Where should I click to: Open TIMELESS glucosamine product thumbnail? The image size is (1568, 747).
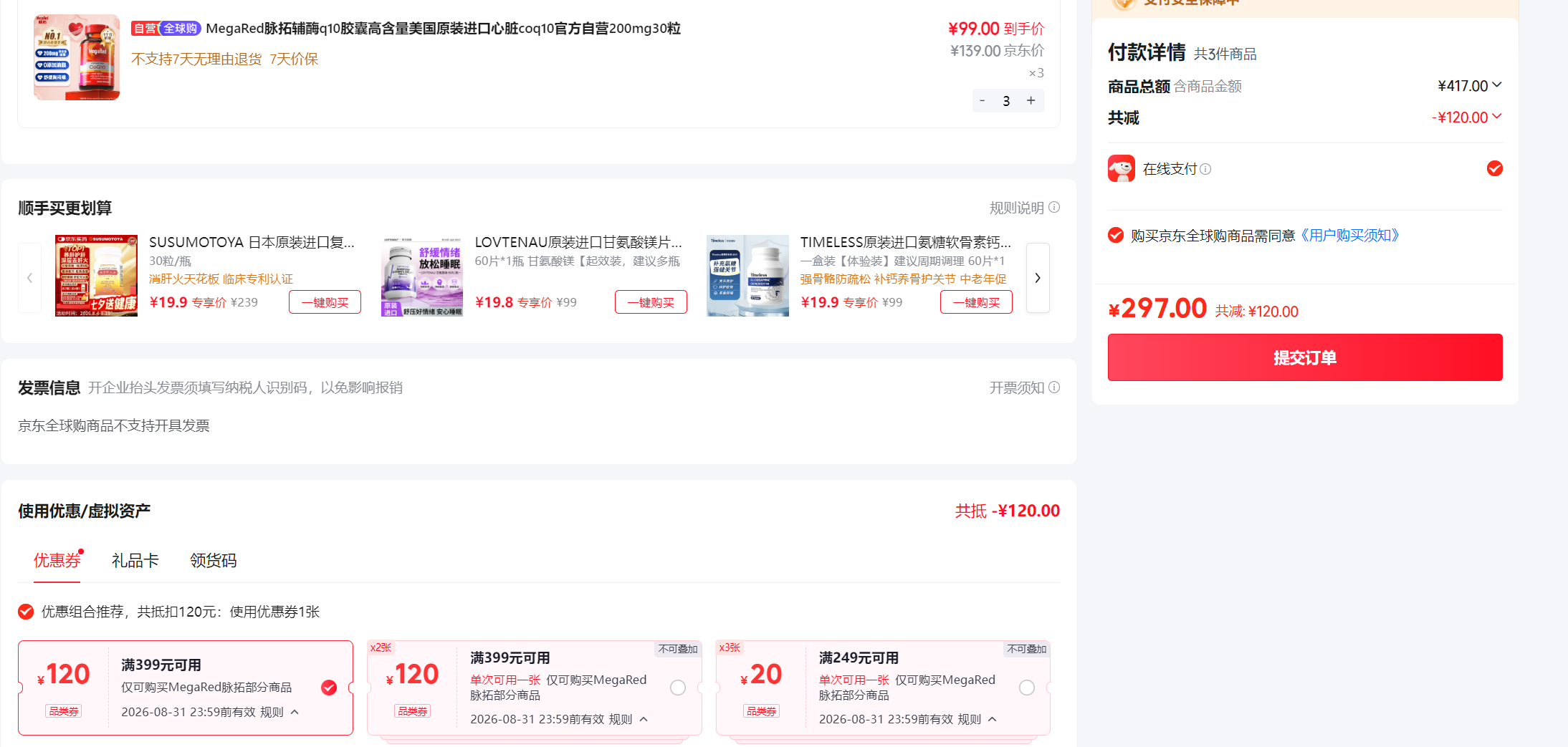click(x=747, y=276)
